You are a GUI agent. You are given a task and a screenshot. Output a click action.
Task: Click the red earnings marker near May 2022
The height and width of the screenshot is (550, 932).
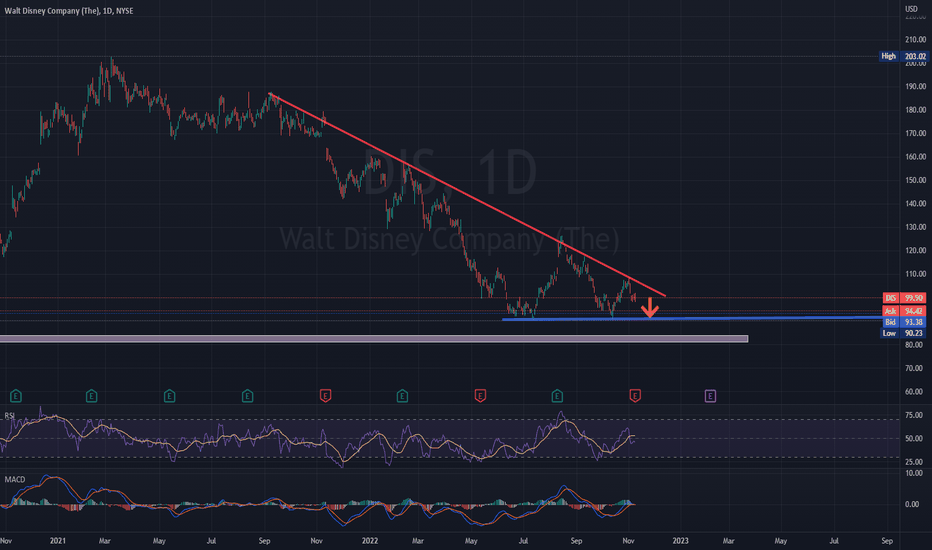click(x=480, y=395)
